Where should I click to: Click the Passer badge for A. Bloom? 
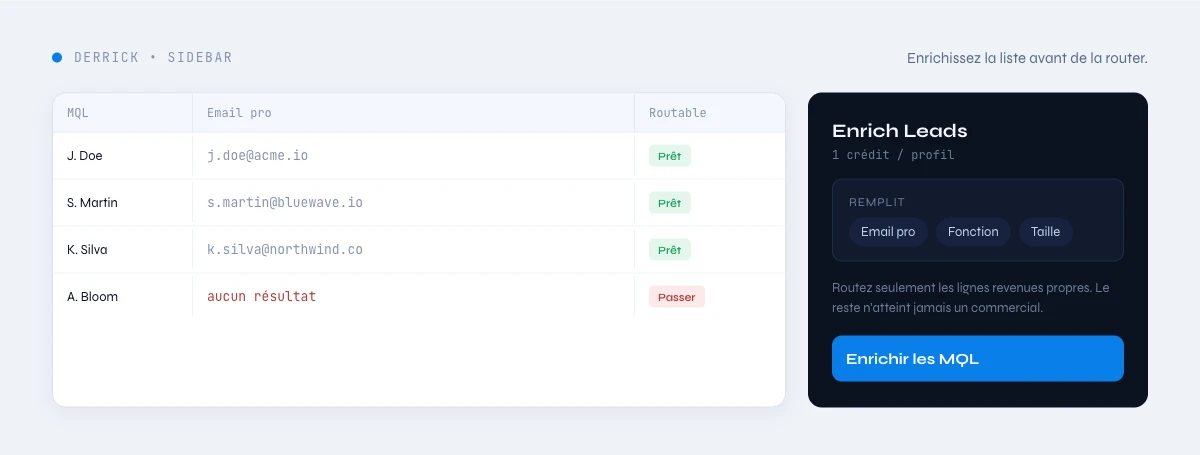677,297
